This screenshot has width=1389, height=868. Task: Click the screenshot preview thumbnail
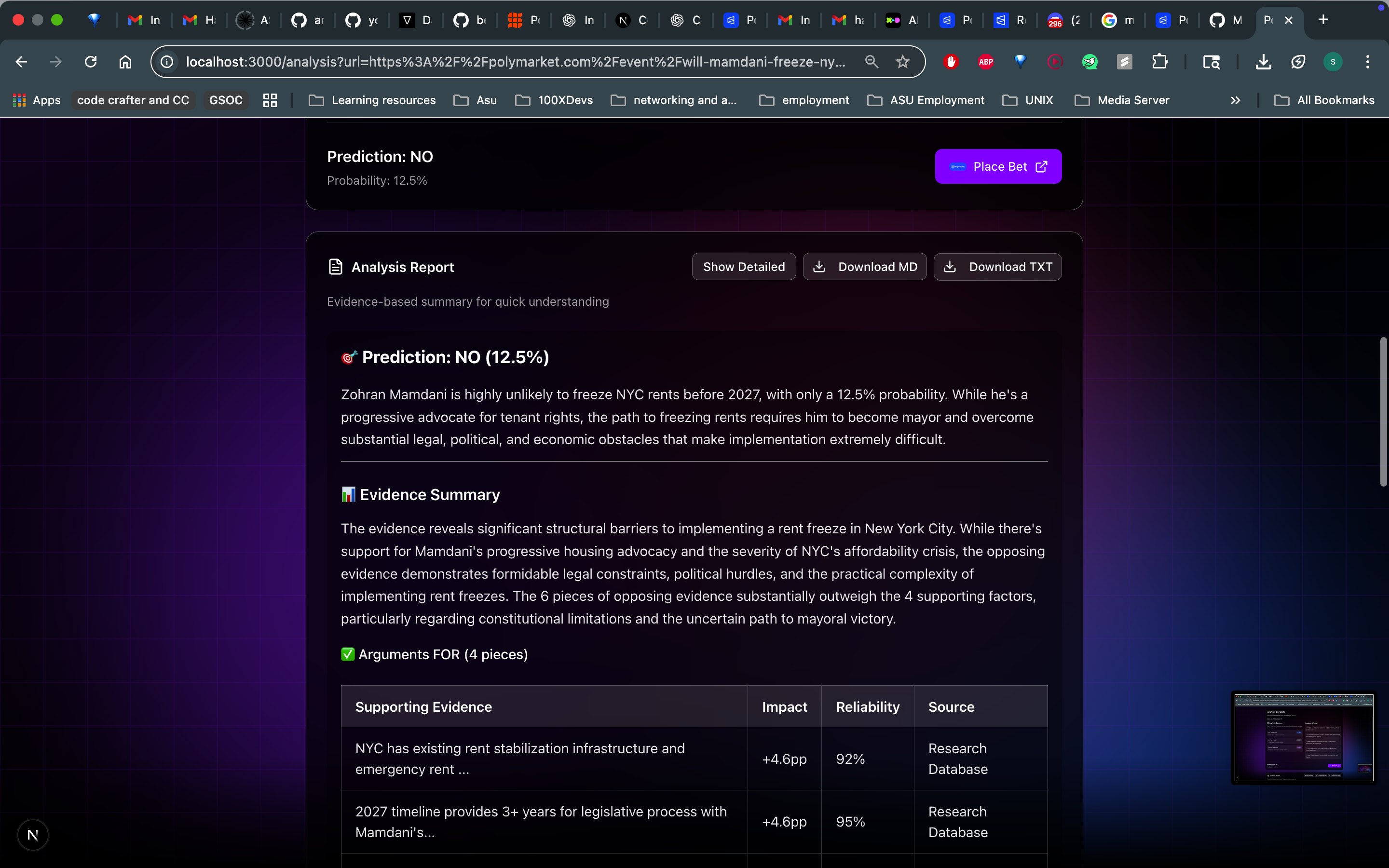click(x=1304, y=737)
